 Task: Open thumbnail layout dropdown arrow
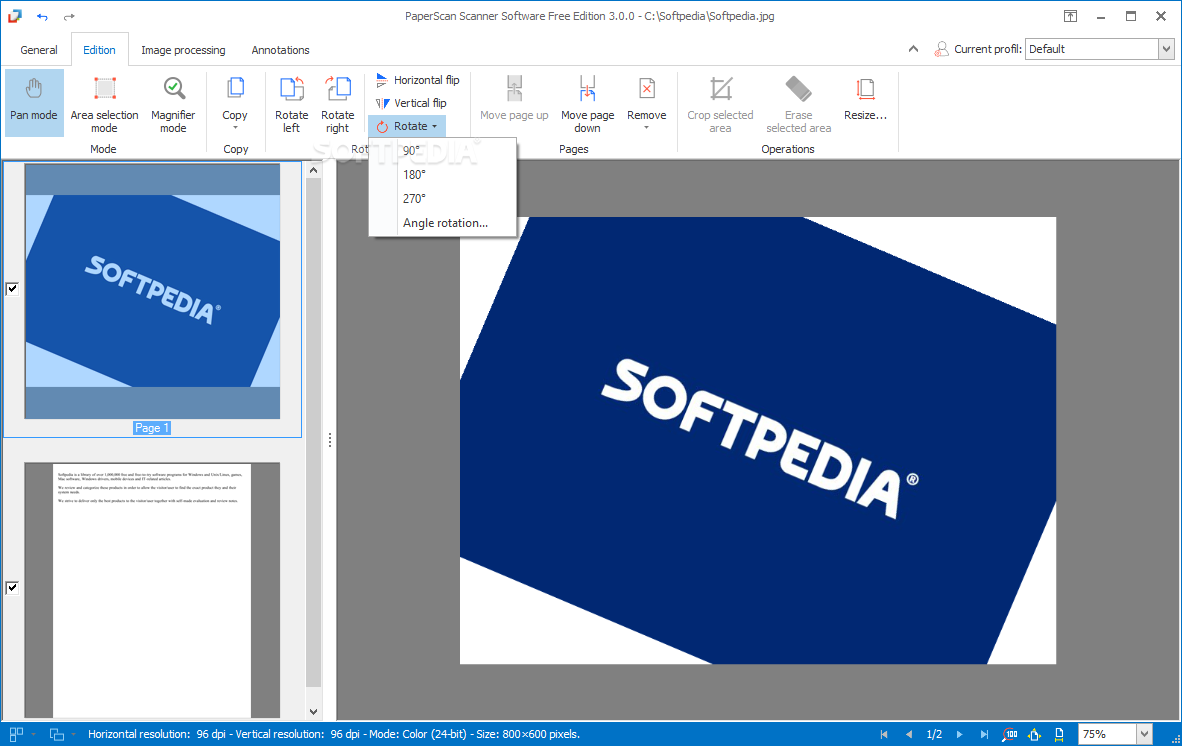pyautogui.click(x=32, y=734)
